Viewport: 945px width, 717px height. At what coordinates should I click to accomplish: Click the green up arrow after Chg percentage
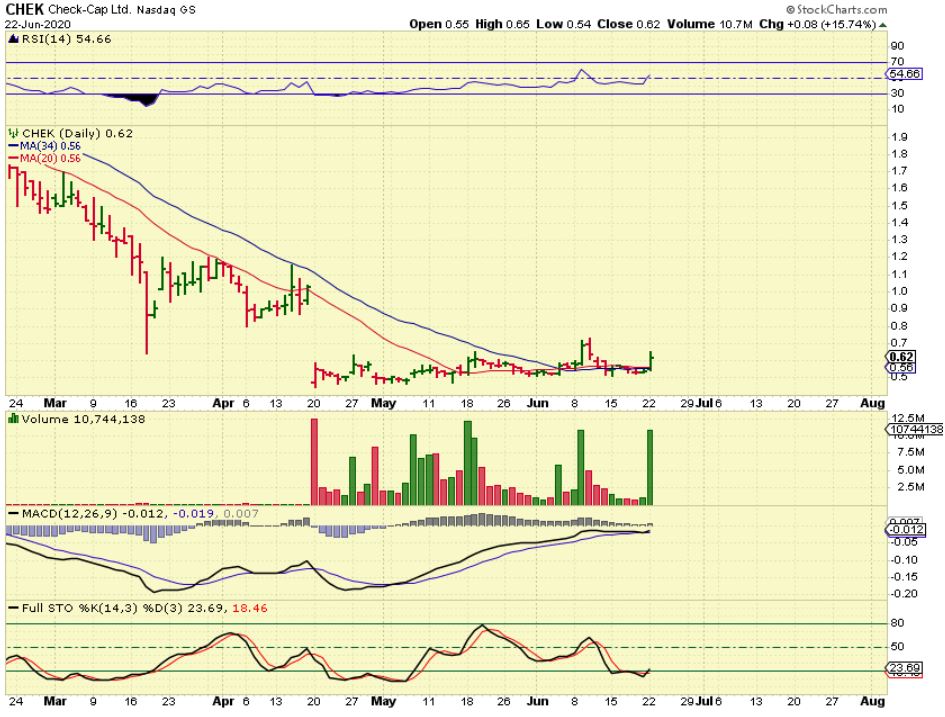point(882,25)
